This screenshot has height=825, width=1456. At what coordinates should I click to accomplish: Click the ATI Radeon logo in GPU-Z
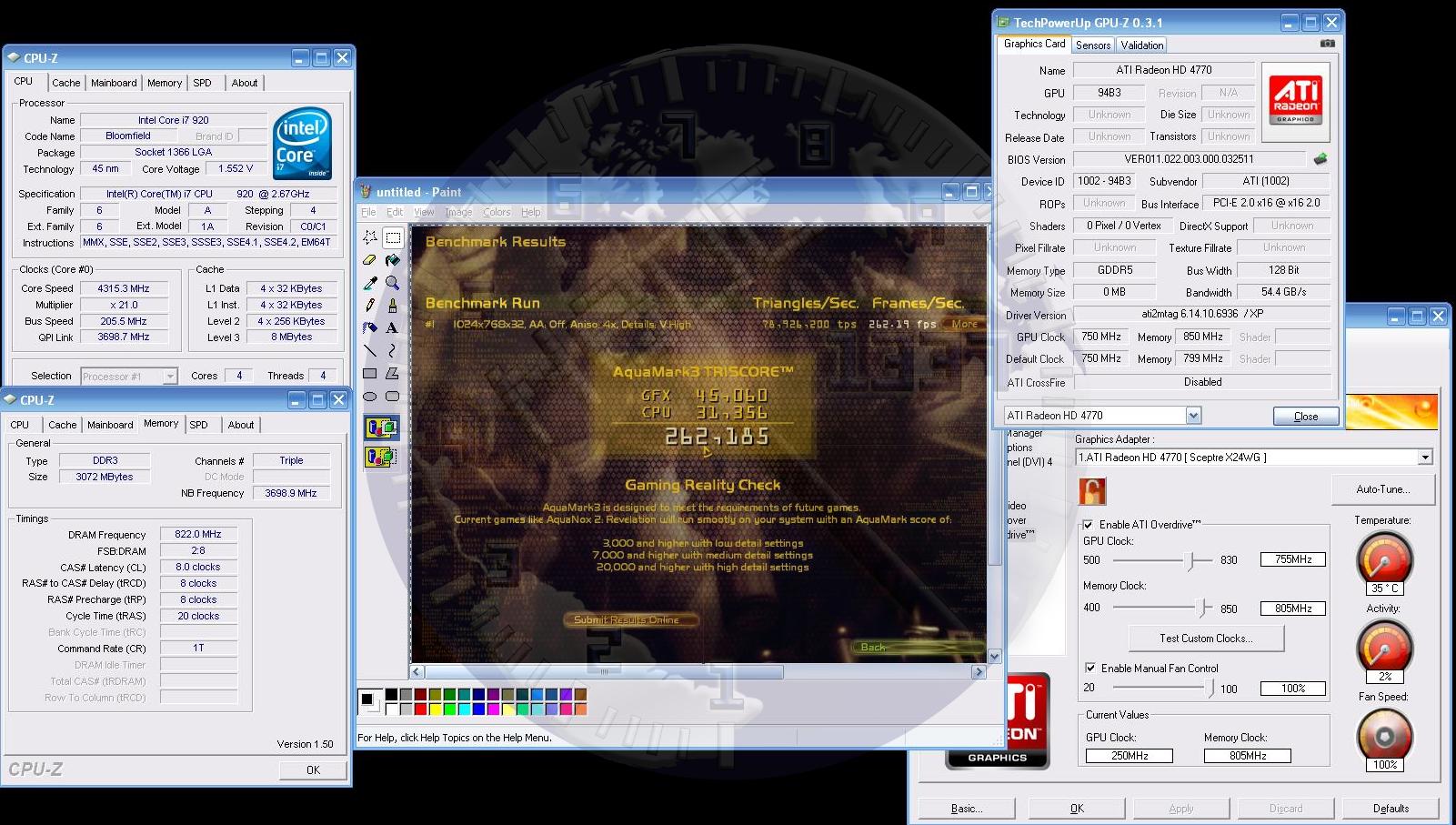click(1296, 100)
